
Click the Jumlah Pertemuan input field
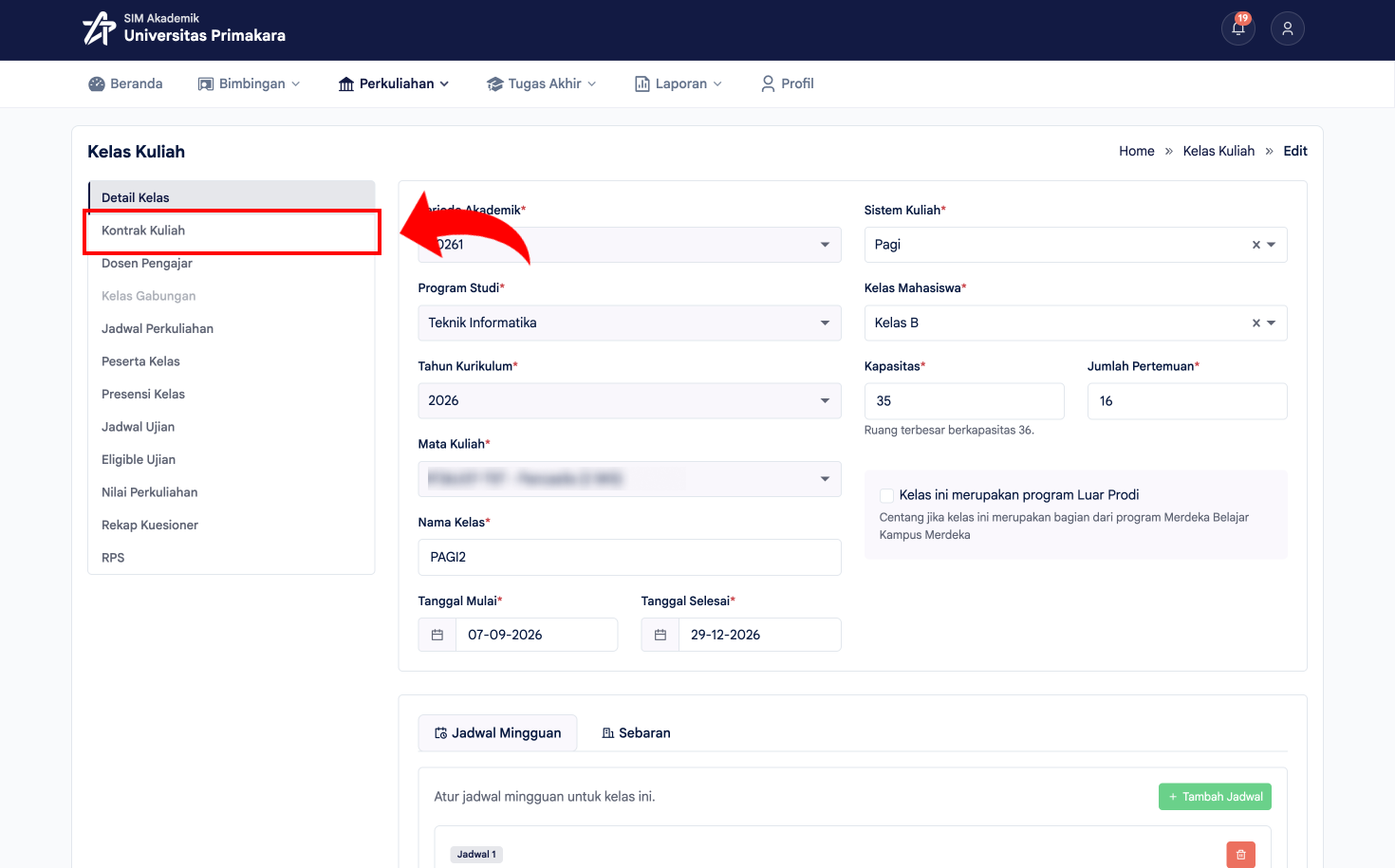coord(1187,401)
